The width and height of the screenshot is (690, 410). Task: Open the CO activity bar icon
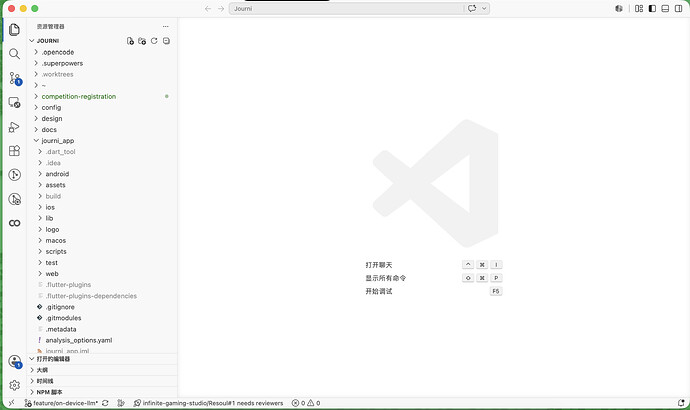15,223
